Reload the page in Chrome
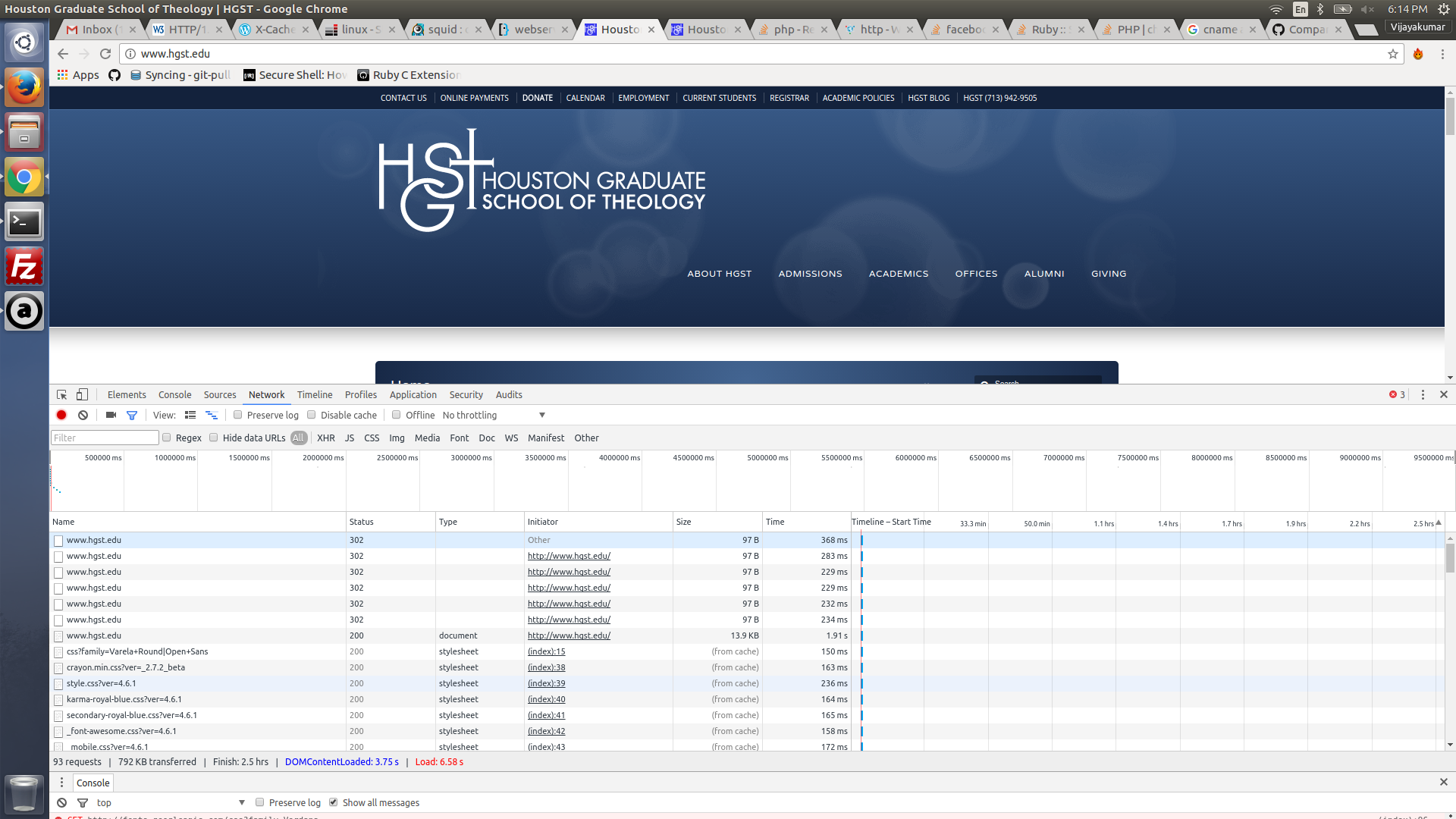Image resolution: width=1456 pixels, height=819 pixels. click(x=105, y=54)
